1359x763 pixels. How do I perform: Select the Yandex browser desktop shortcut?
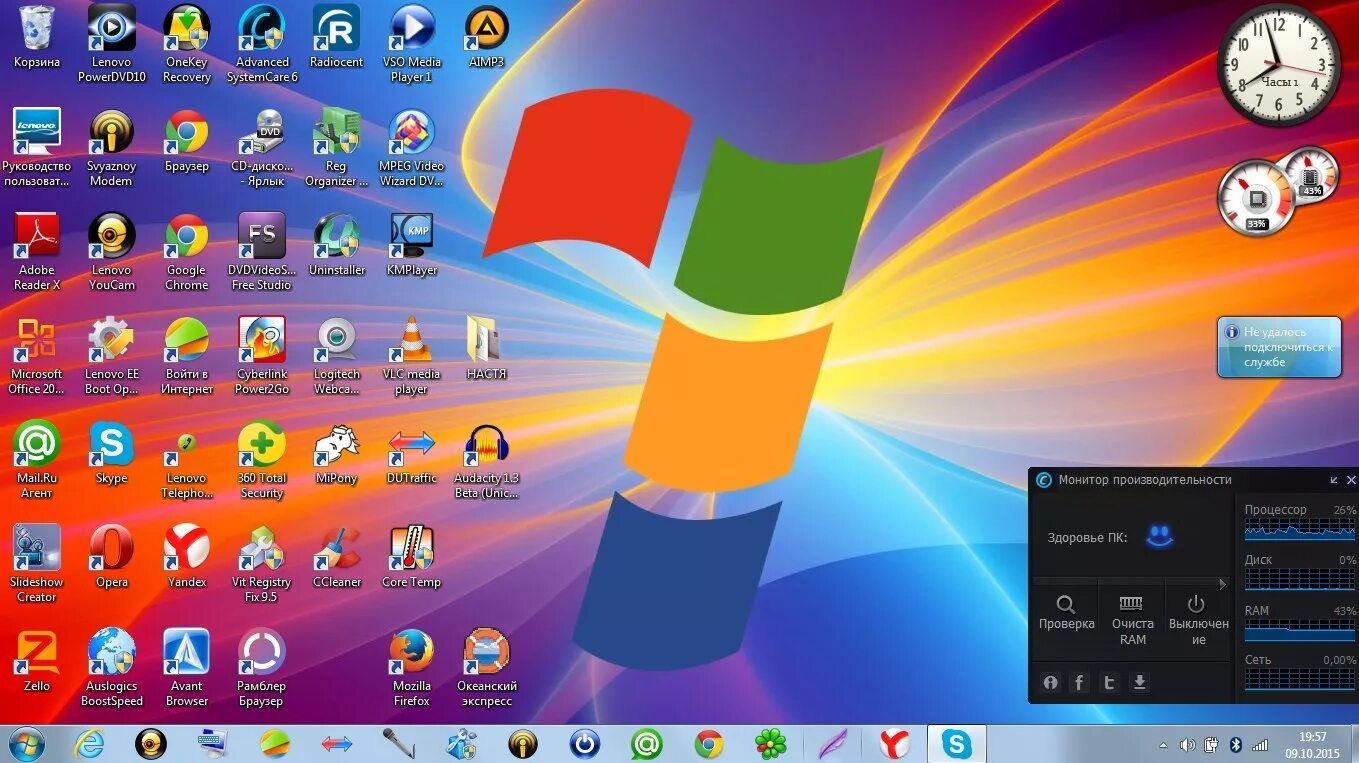(187, 557)
